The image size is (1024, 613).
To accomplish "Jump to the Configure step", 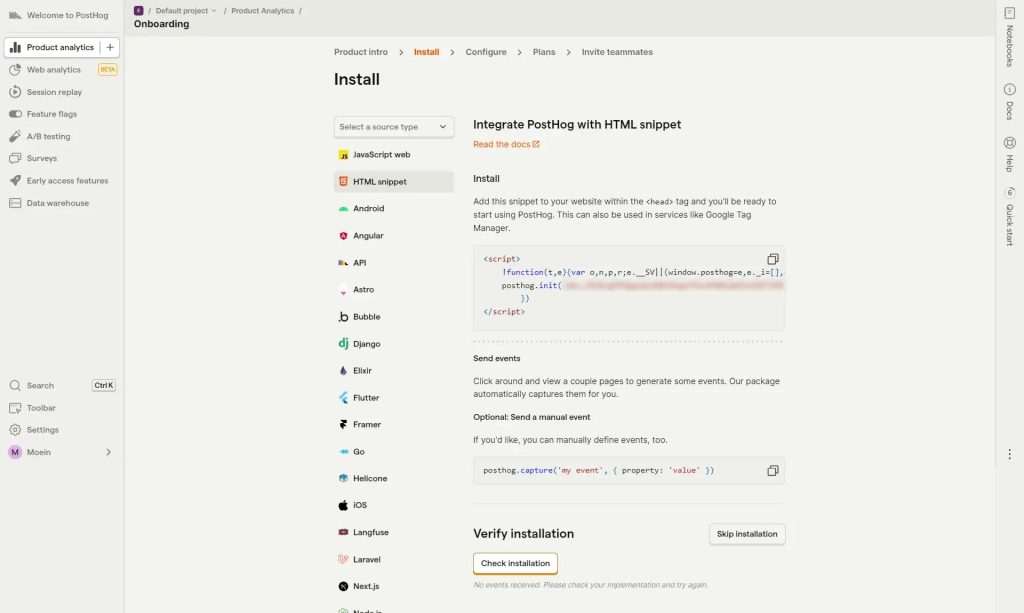I will click(486, 52).
